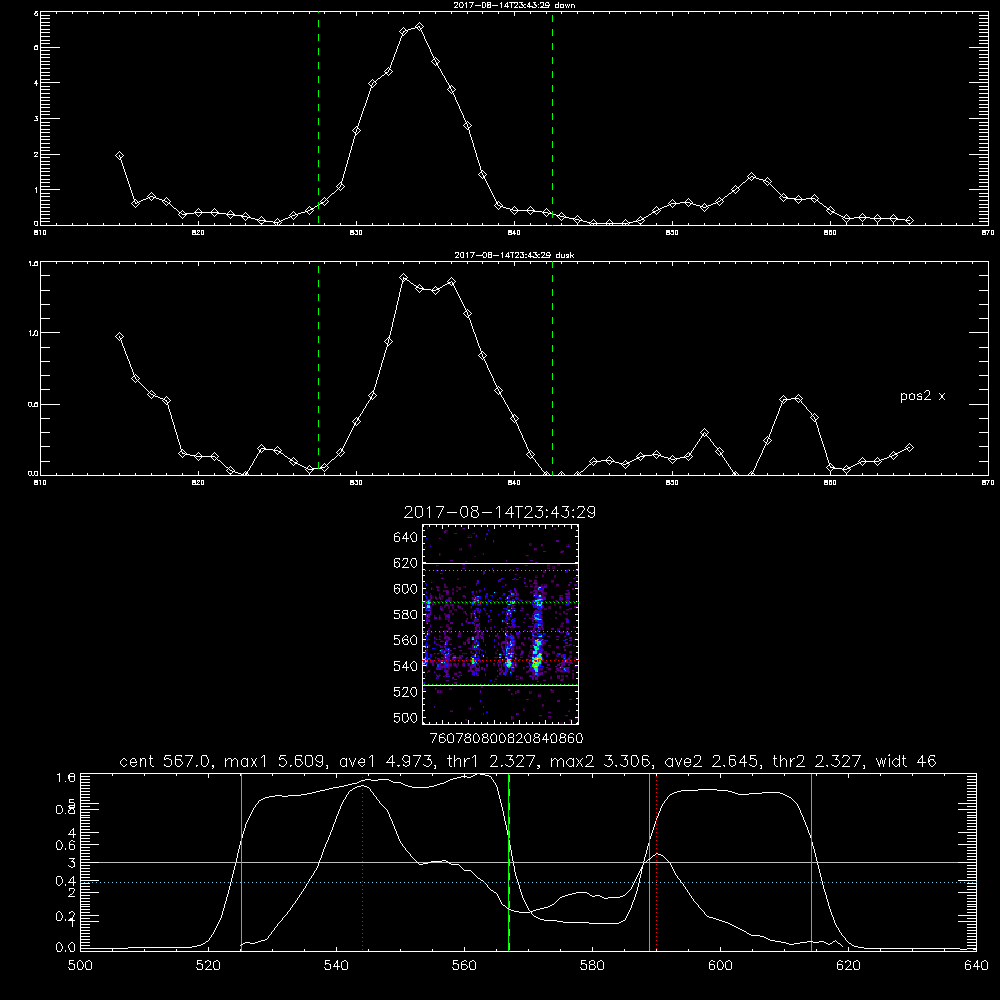
Task: Click the '520' y-axis label beside spectrogram
Action: [x=406, y=692]
